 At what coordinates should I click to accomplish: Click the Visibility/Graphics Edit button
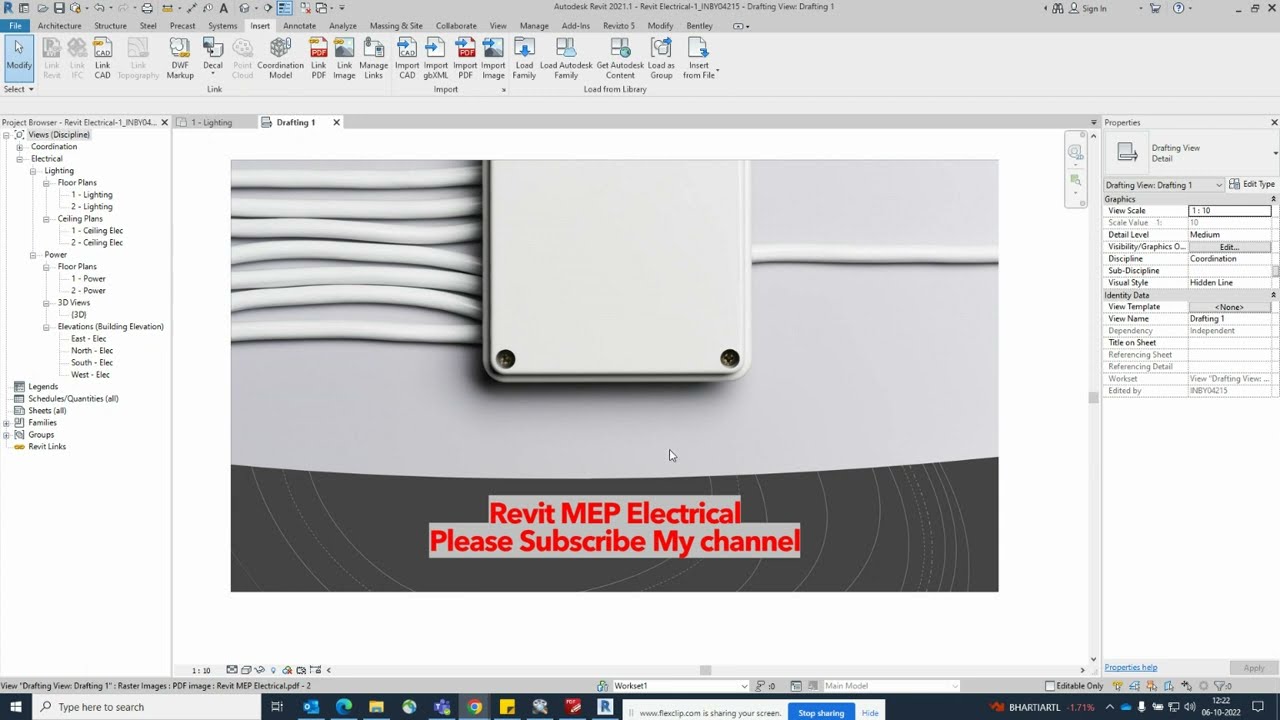click(x=1230, y=247)
